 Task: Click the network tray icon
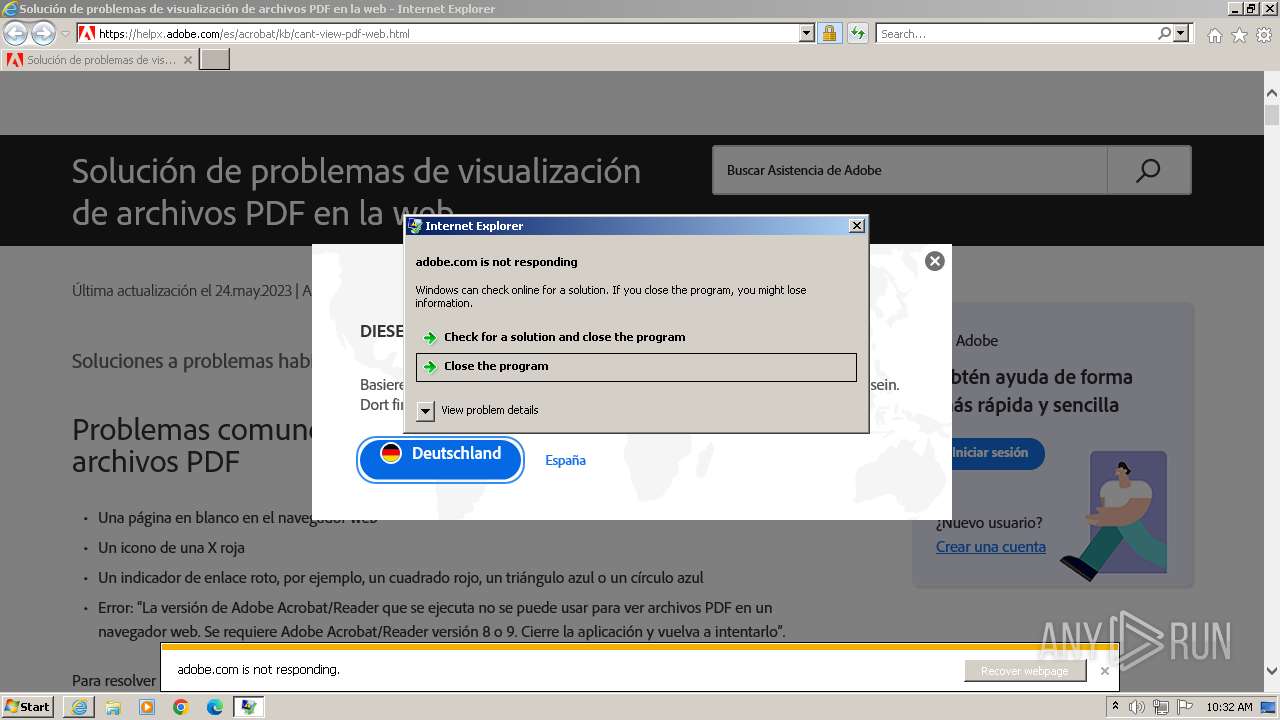click(x=1161, y=707)
